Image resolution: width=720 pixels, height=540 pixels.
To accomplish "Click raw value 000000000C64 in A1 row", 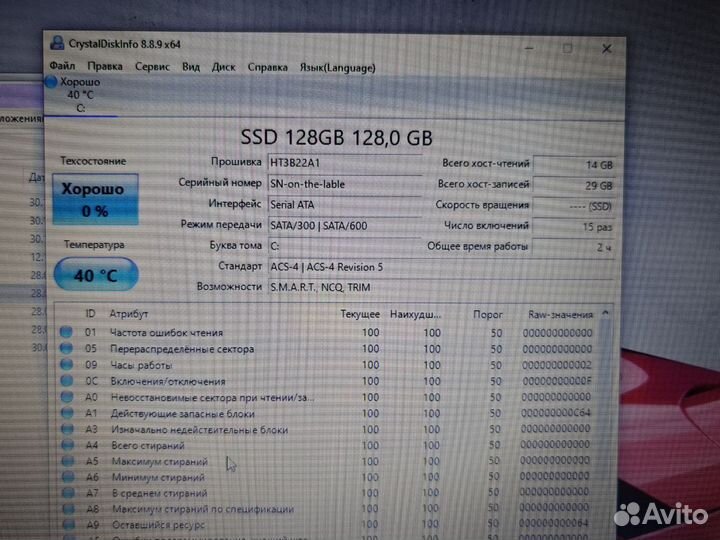I will [556, 413].
